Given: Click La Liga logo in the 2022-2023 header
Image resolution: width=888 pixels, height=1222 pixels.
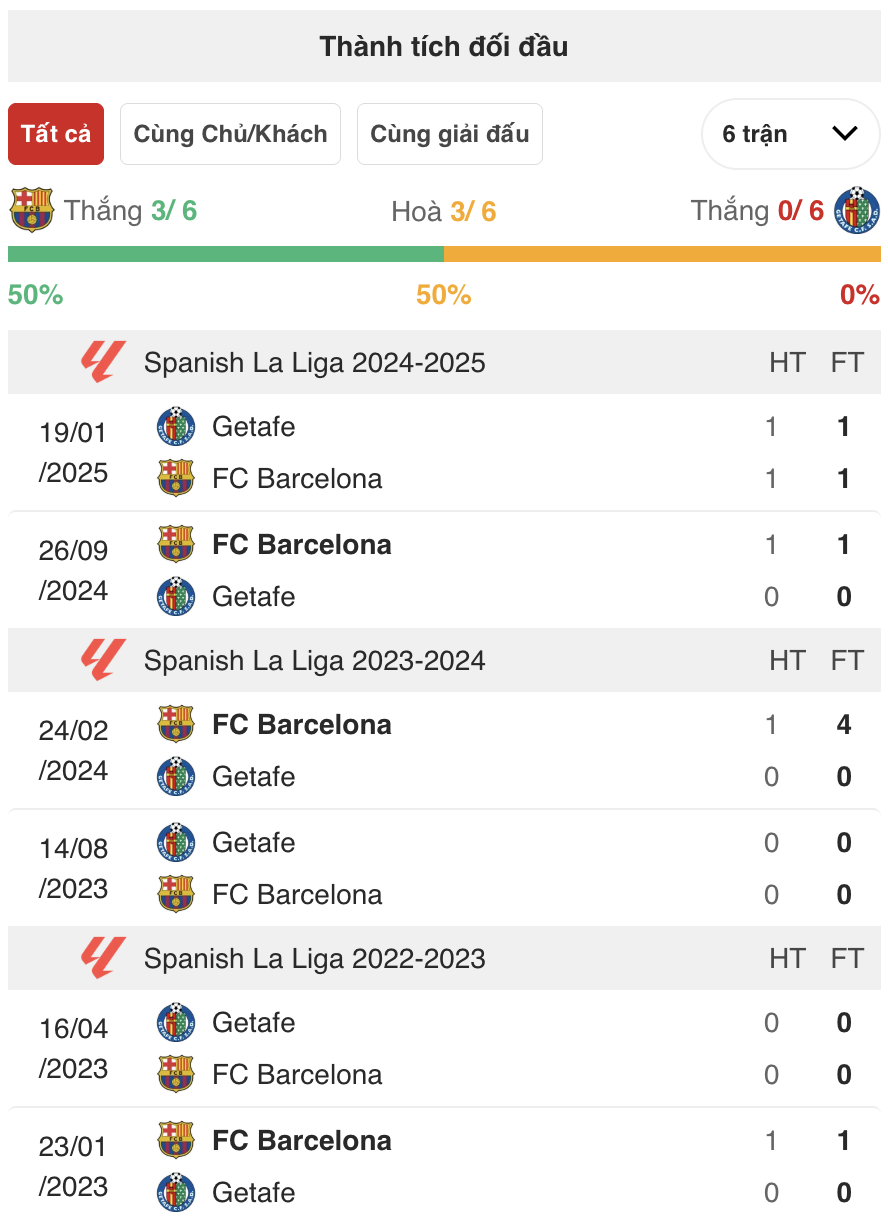Looking at the screenshot, I should [104, 958].
